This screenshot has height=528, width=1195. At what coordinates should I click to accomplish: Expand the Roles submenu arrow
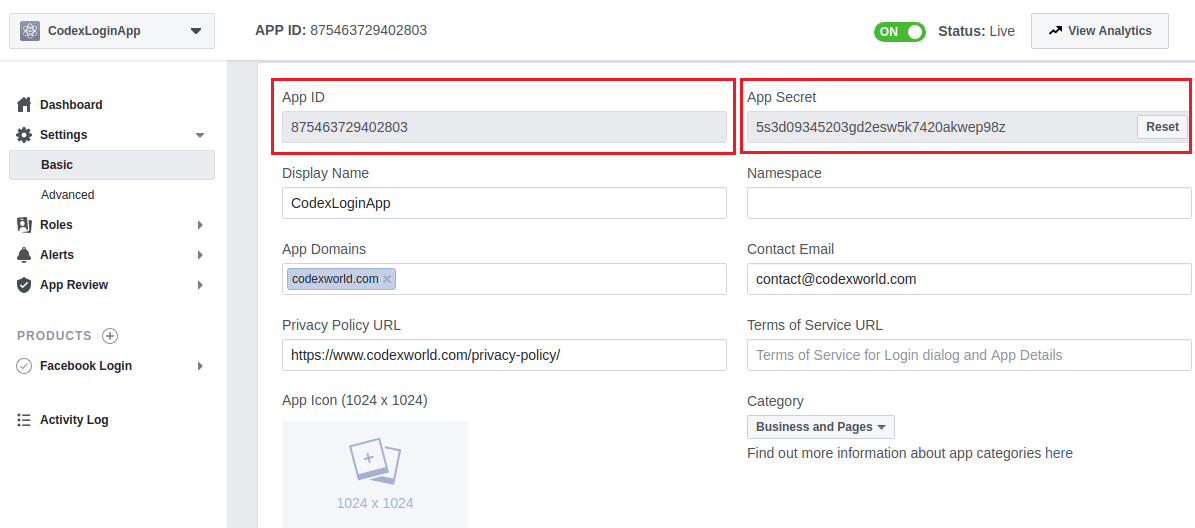200,225
